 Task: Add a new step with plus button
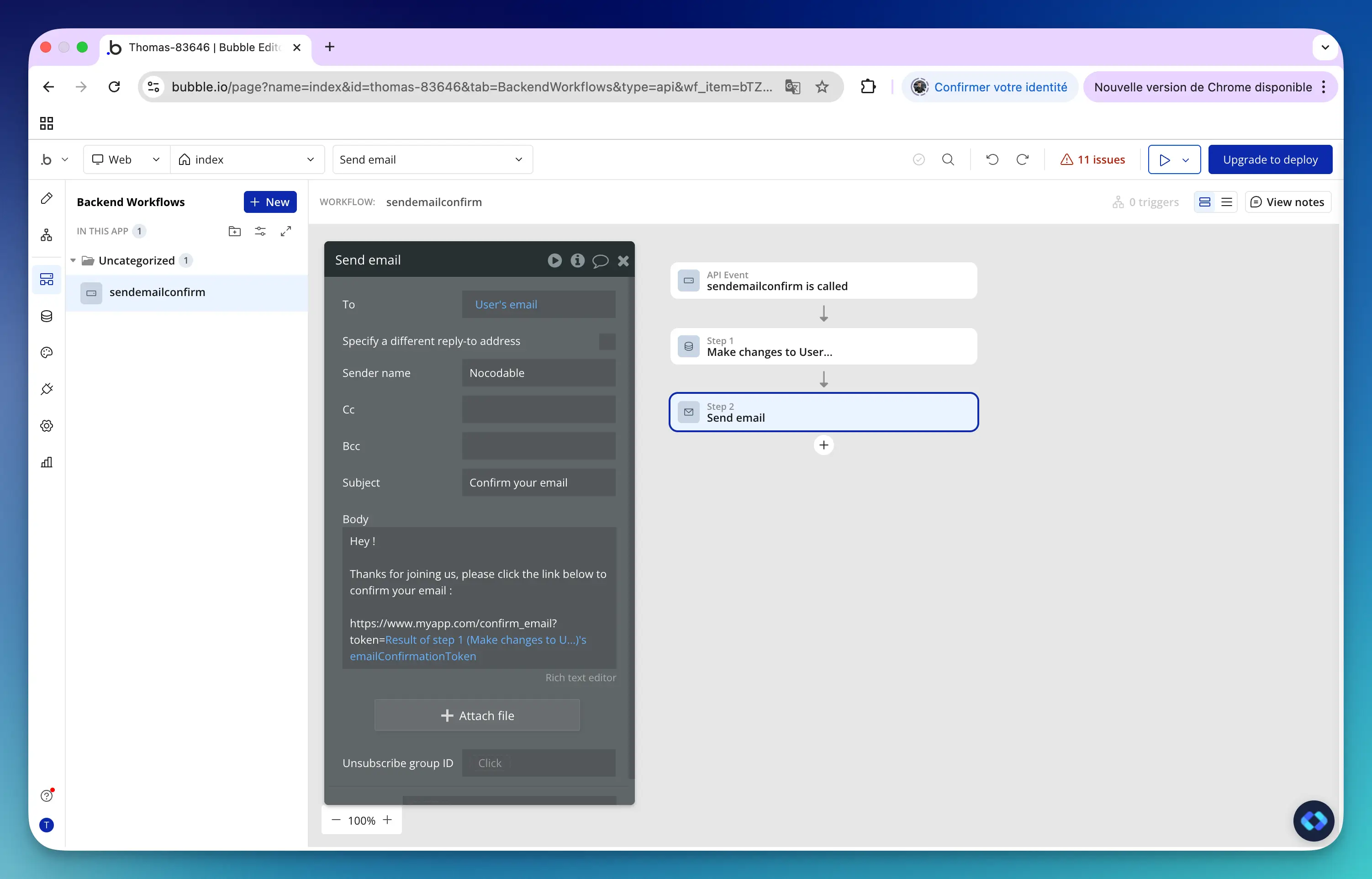click(x=823, y=445)
